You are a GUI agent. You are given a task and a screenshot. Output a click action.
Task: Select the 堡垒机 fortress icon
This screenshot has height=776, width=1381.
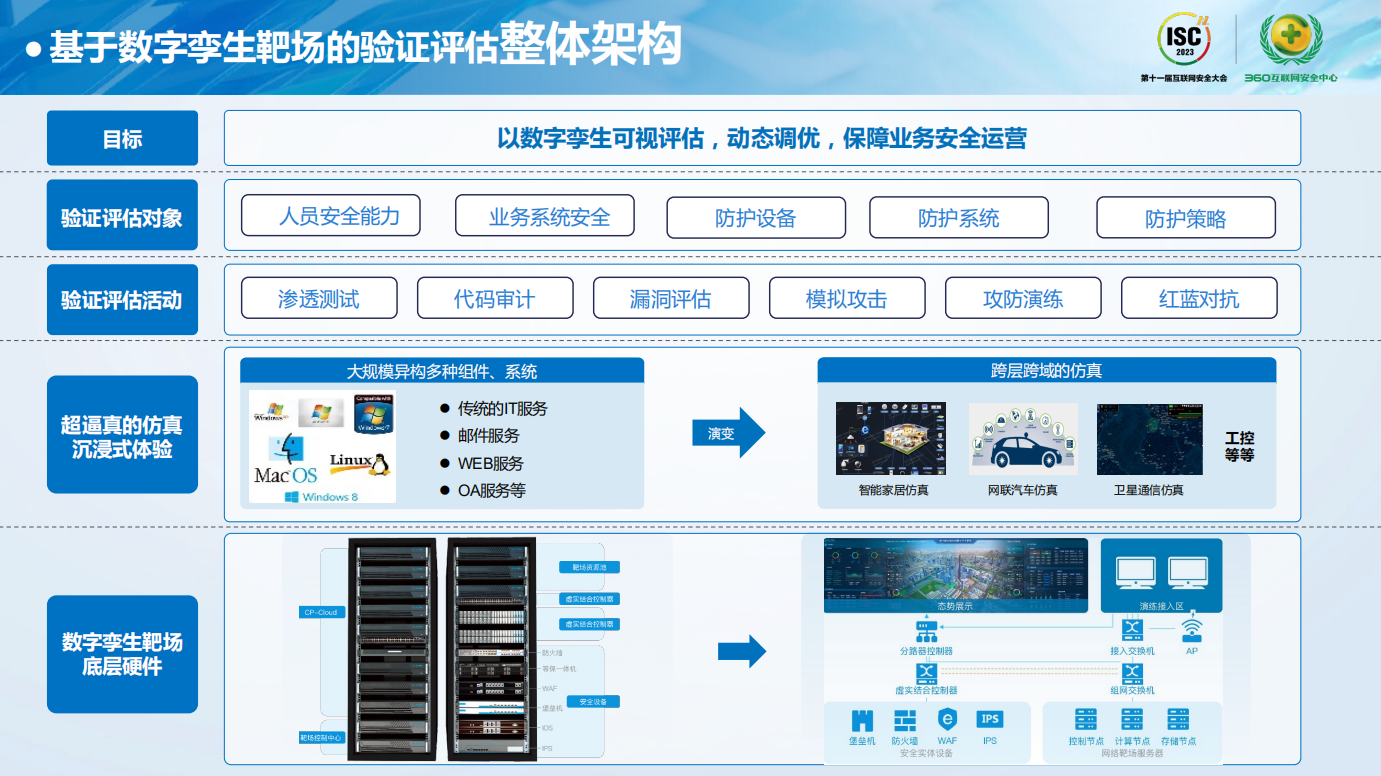(x=862, y=720)
